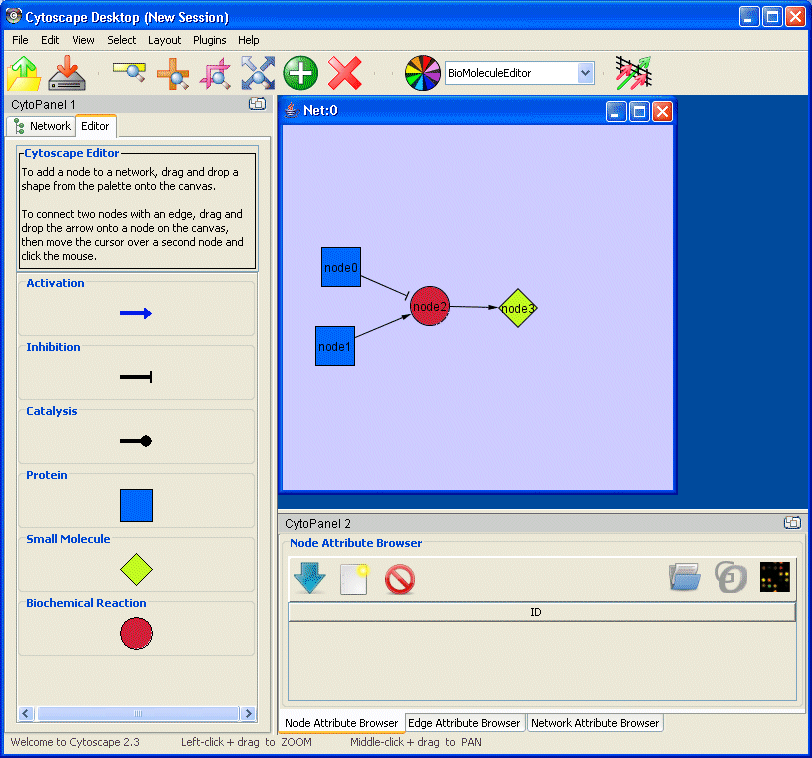The height and width of the screenshot is (758, 812).
Task: Click the save session disk icon
Action: coord(67,73)
